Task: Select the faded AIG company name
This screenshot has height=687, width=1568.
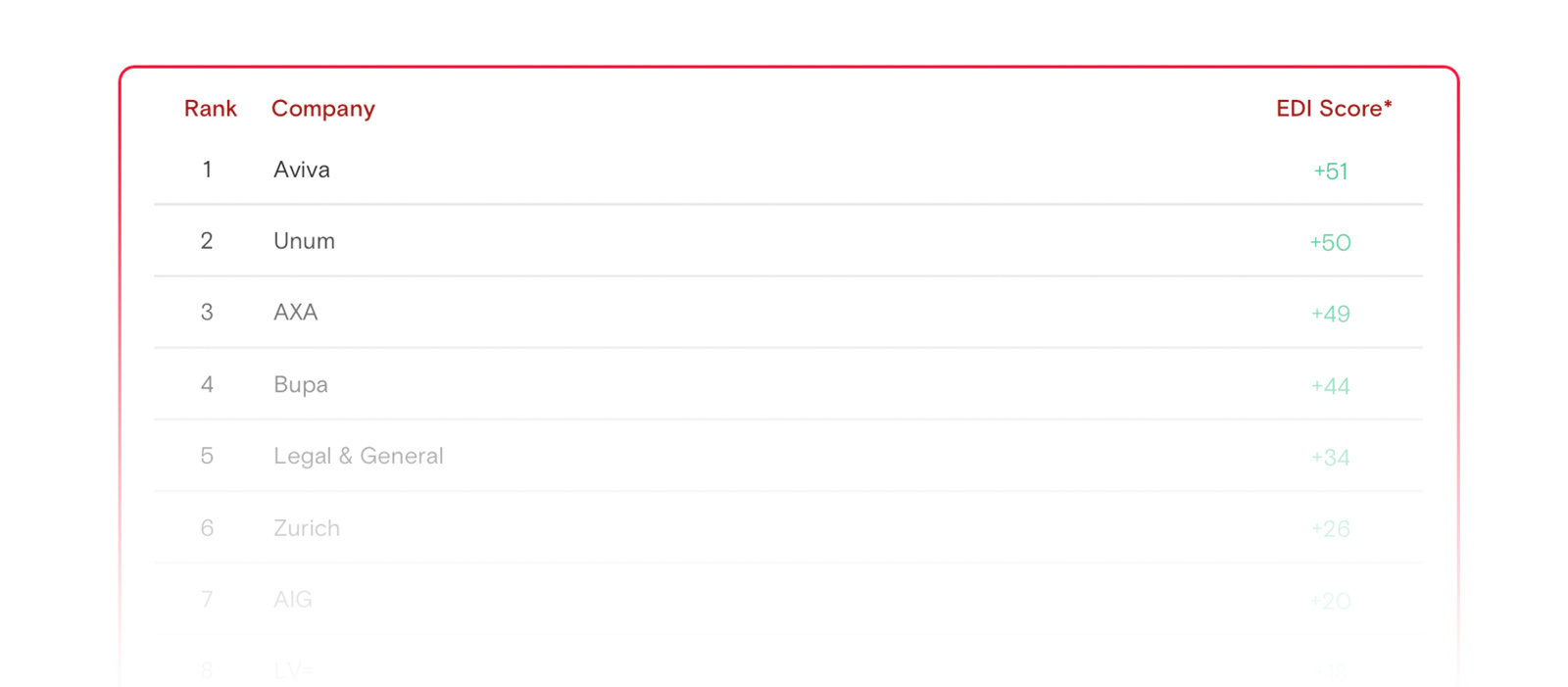Action: [x=293, y=599]
